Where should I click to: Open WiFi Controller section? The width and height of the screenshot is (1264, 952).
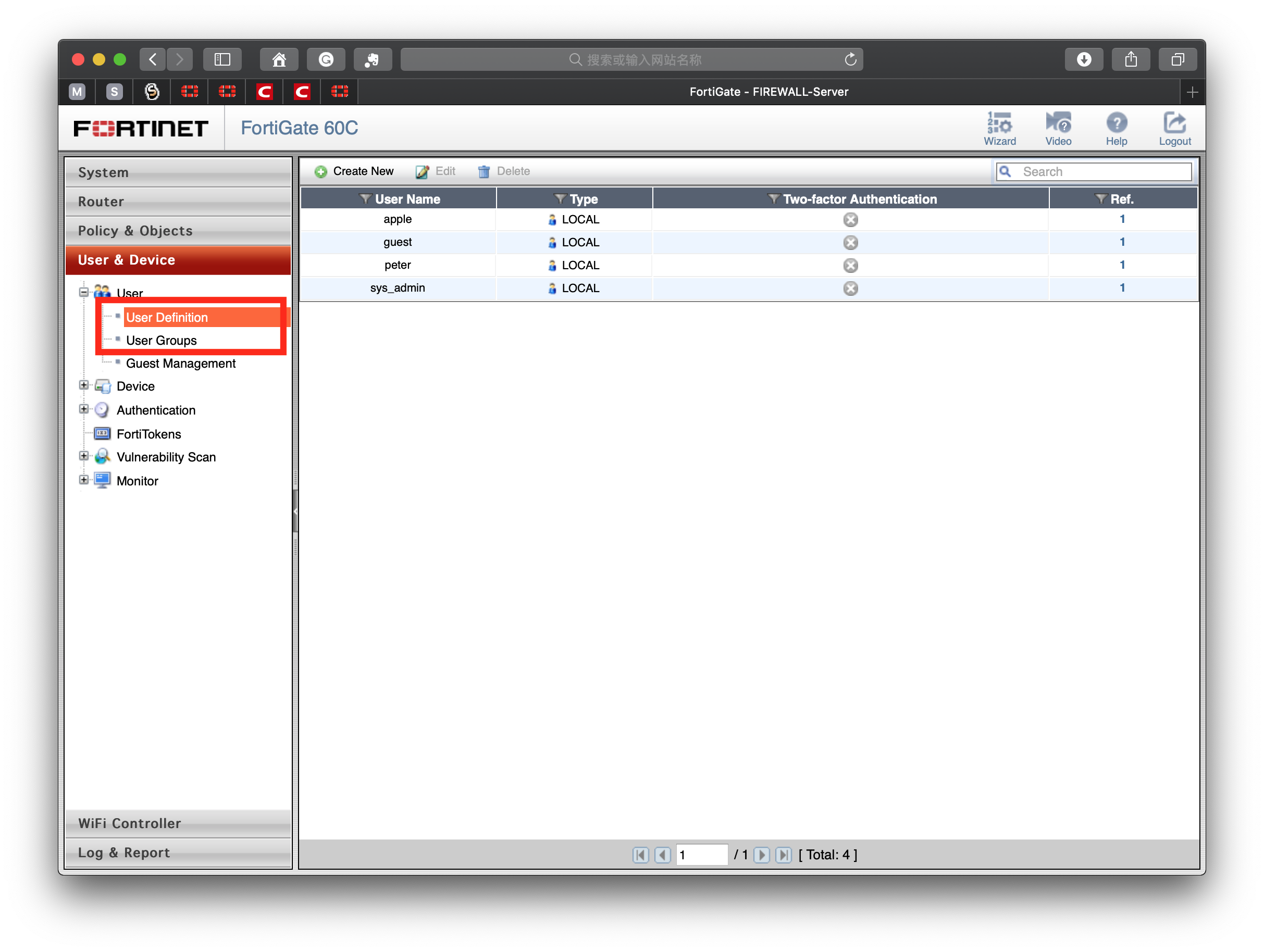178,823
